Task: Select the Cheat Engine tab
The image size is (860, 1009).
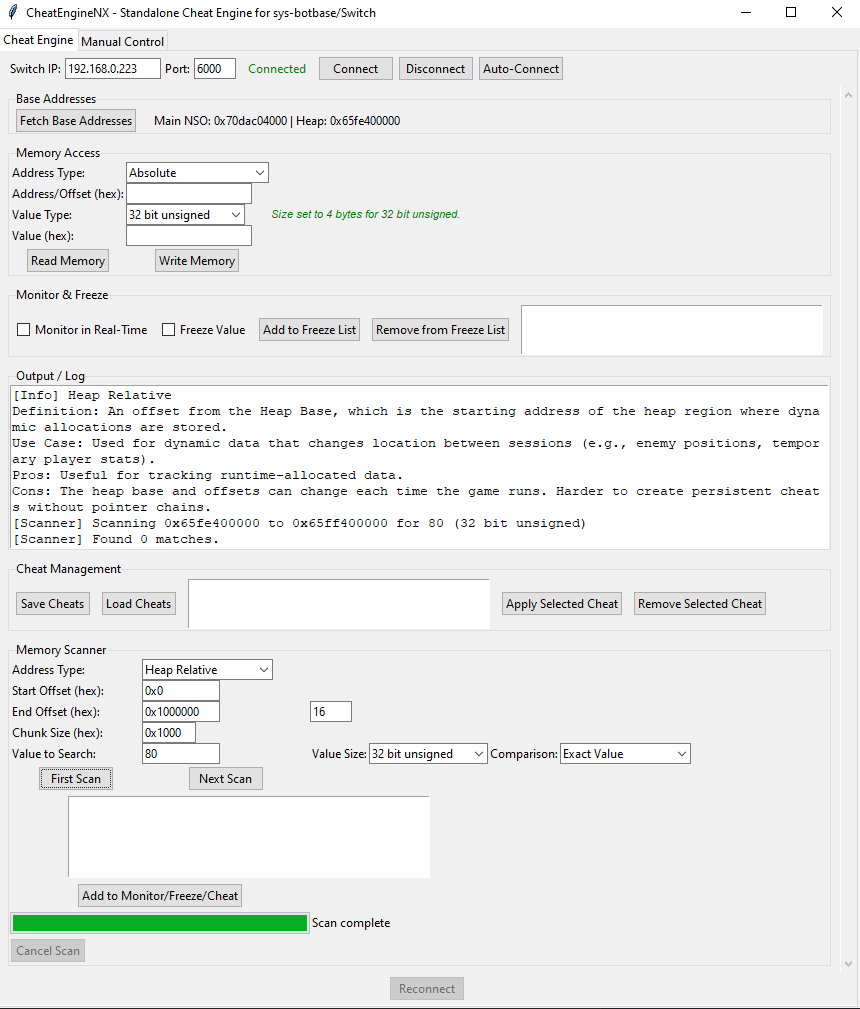Action: coord(38,40)
